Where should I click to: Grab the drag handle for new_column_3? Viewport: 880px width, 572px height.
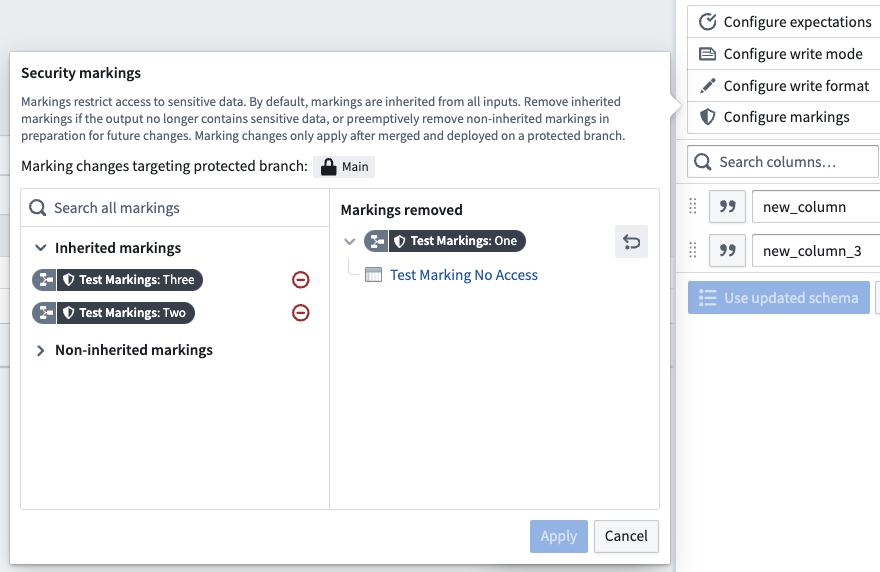point(693,250)
